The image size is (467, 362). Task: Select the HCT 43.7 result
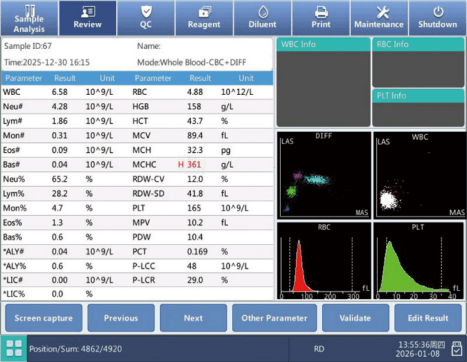195,121
